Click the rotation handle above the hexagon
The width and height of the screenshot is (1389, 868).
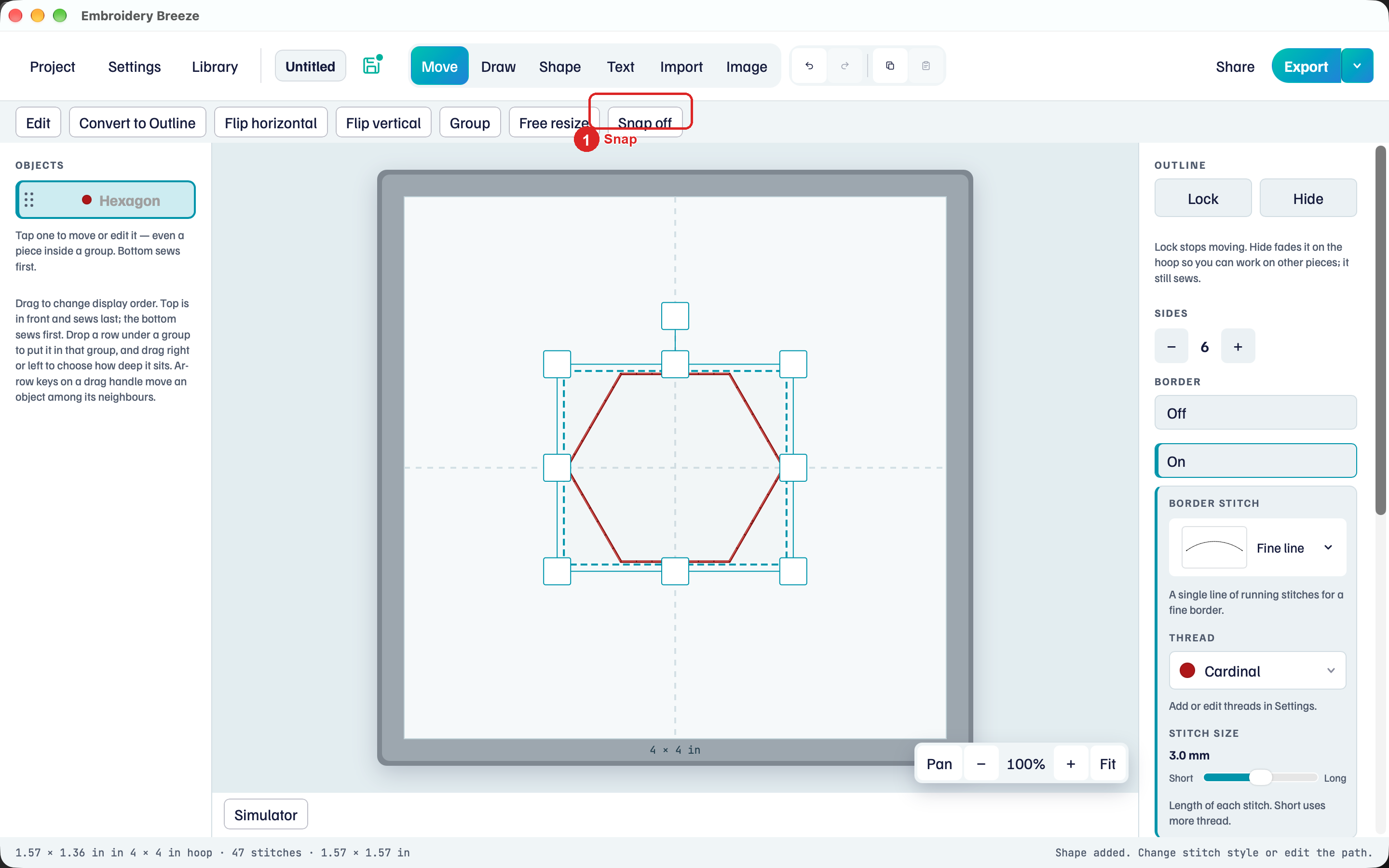pyautogui.click(x=675, y=316)
